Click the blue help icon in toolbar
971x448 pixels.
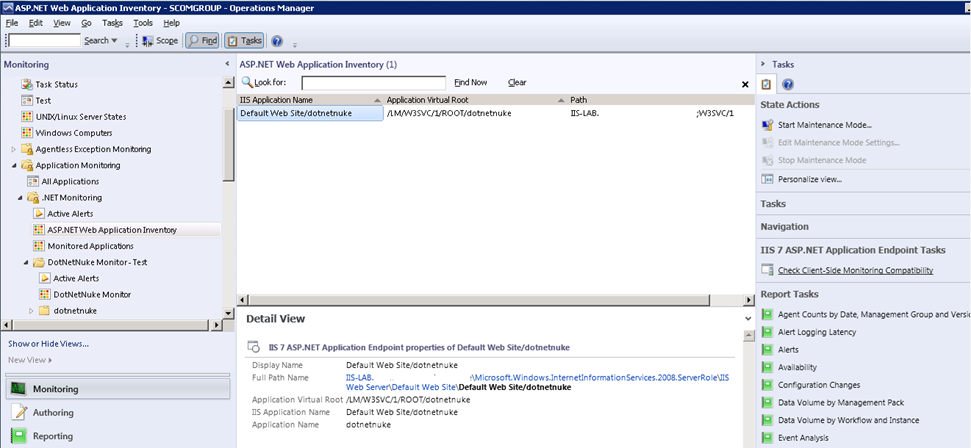[277, 41]
